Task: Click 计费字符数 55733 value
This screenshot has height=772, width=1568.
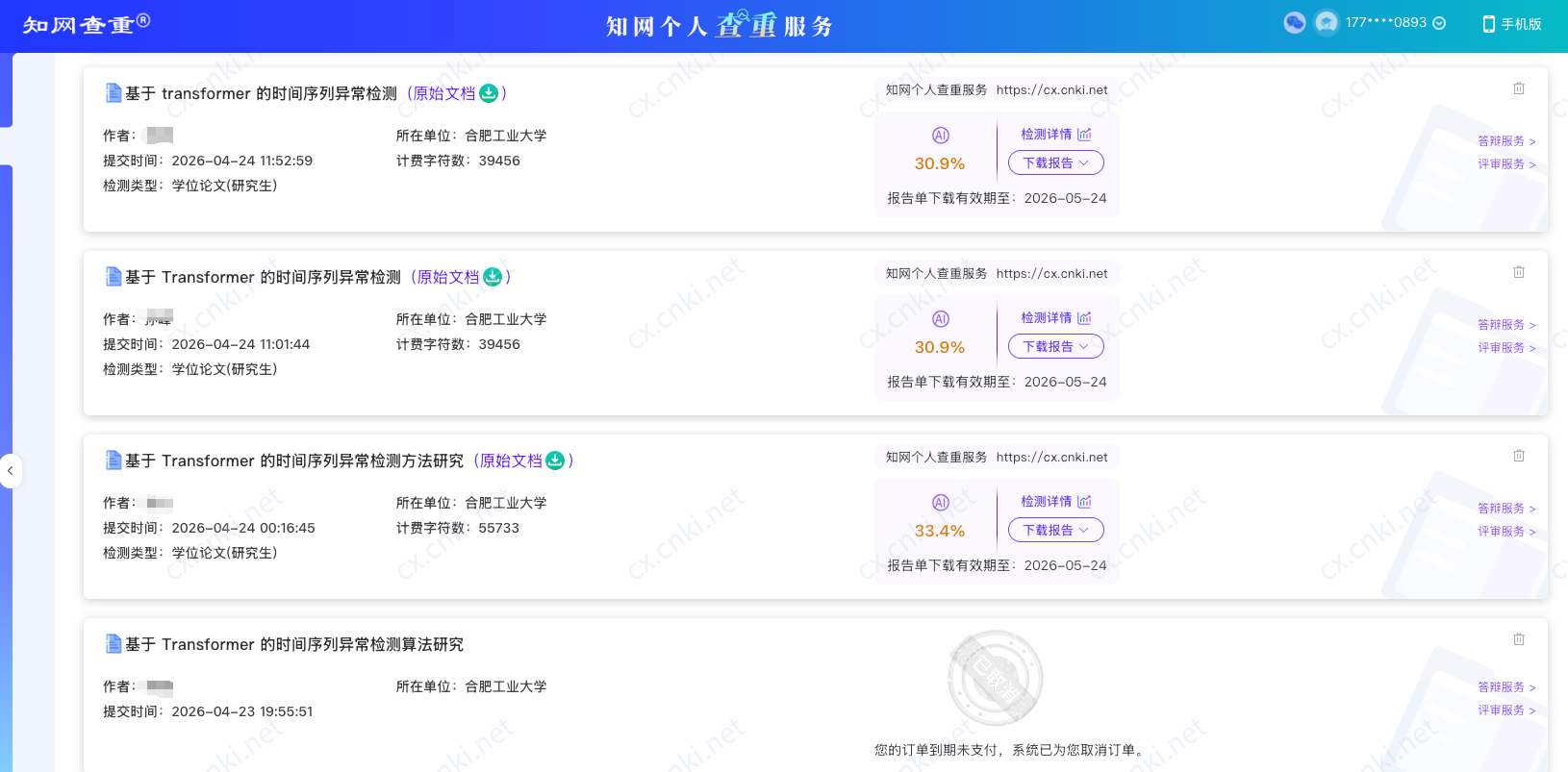Action: [499, 528]
